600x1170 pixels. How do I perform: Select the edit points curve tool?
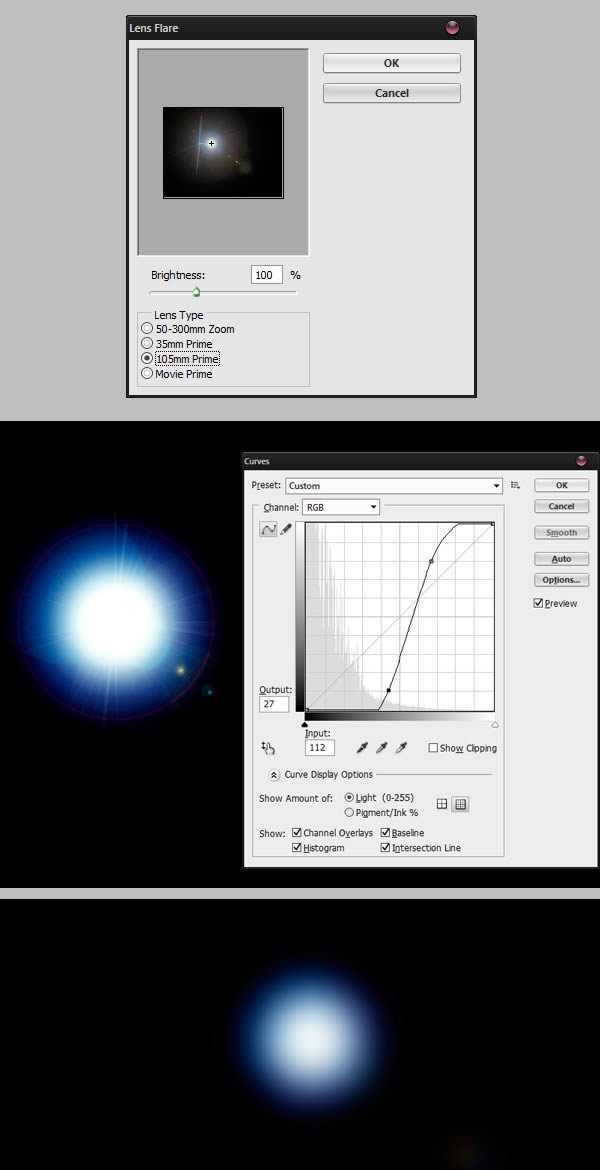[x=268, y=529]
